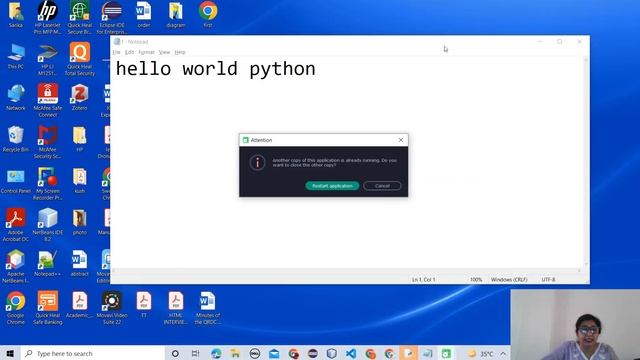Viewport: 640px width, 360px height.
Task: Select the Movavi Video Suite 22 icon
Action: (x=112, y=309)
